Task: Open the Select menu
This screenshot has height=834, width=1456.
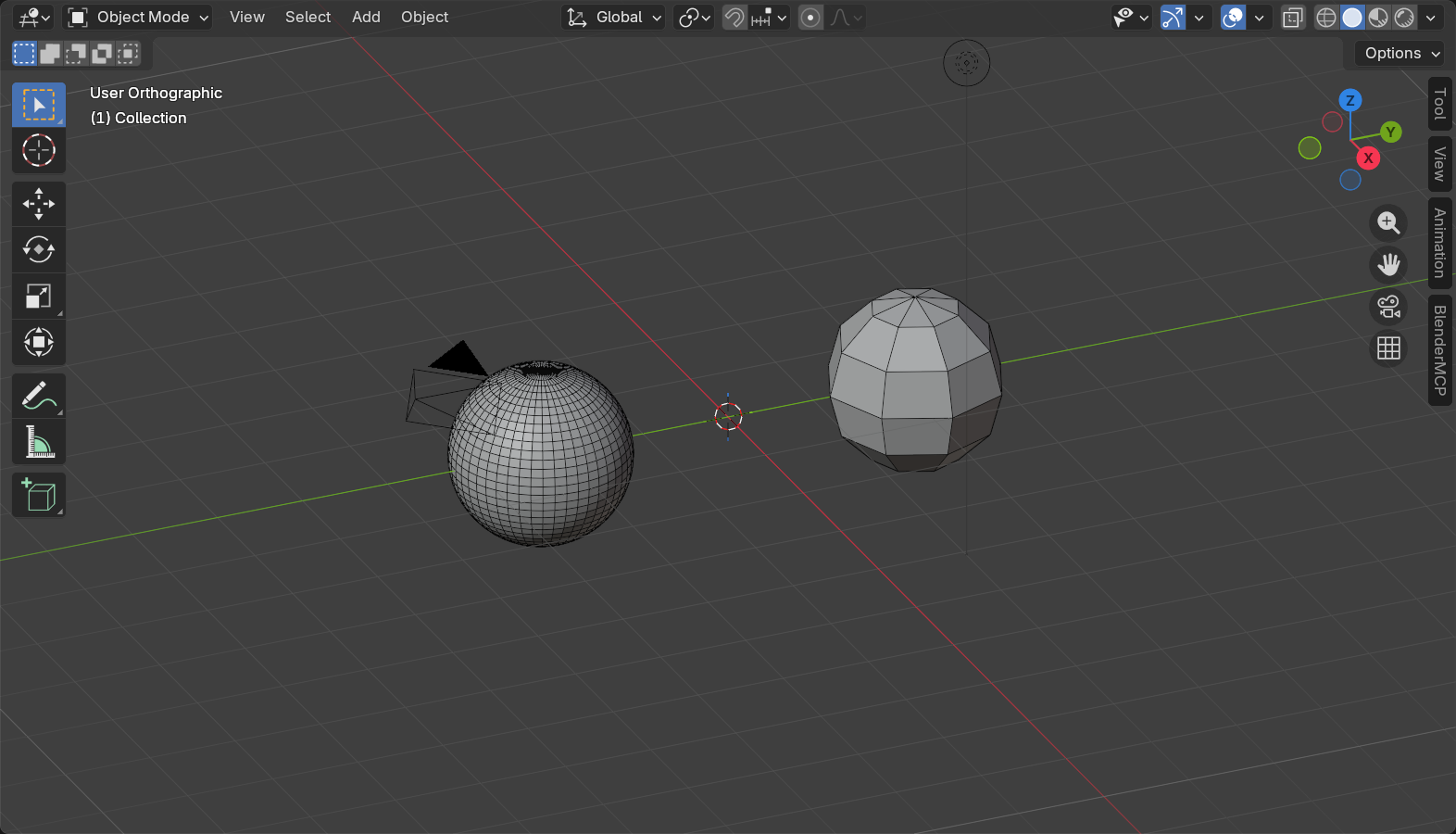Action: tap(308, 17)
